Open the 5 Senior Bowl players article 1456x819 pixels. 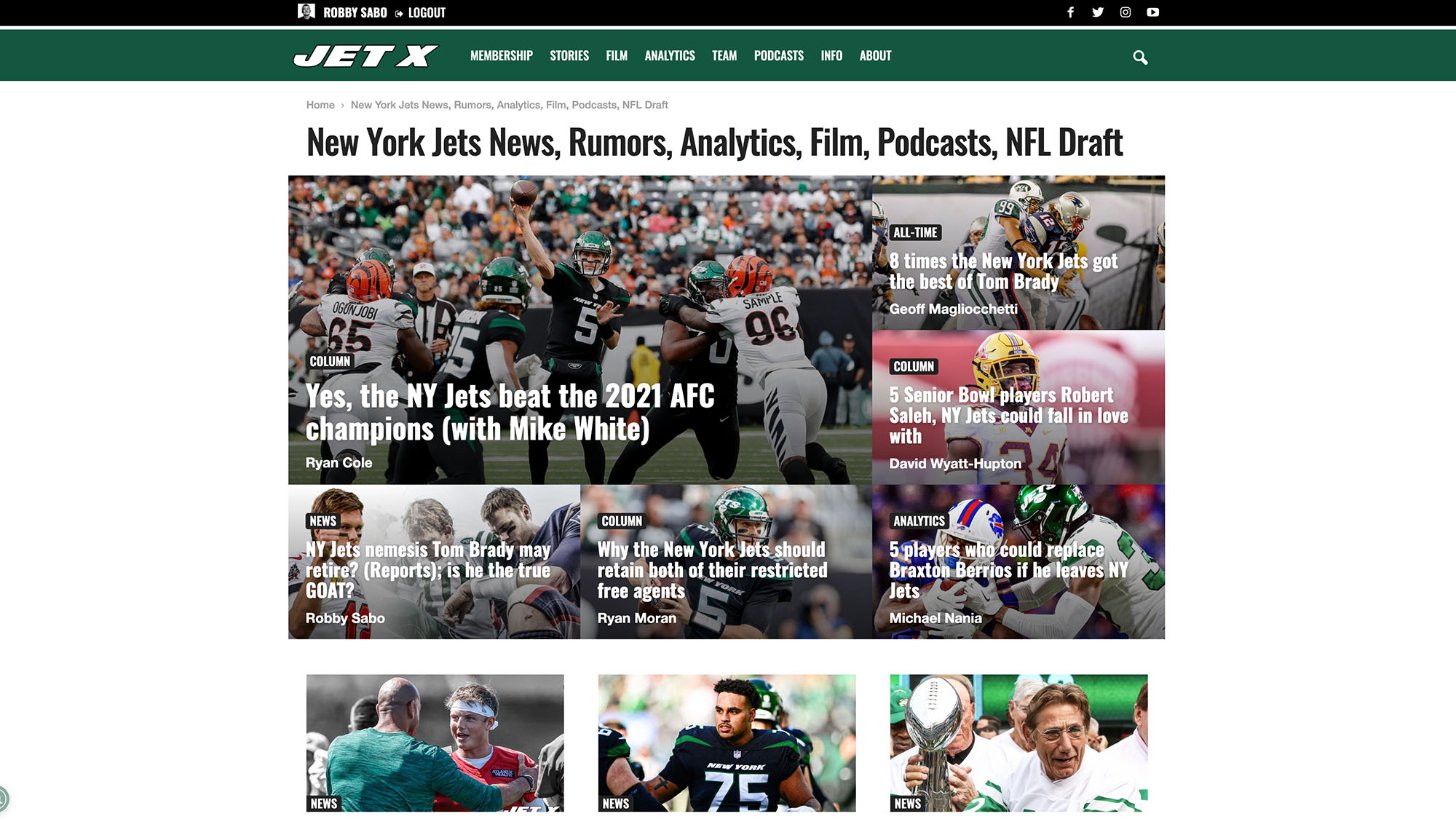tap(1009, 416)
